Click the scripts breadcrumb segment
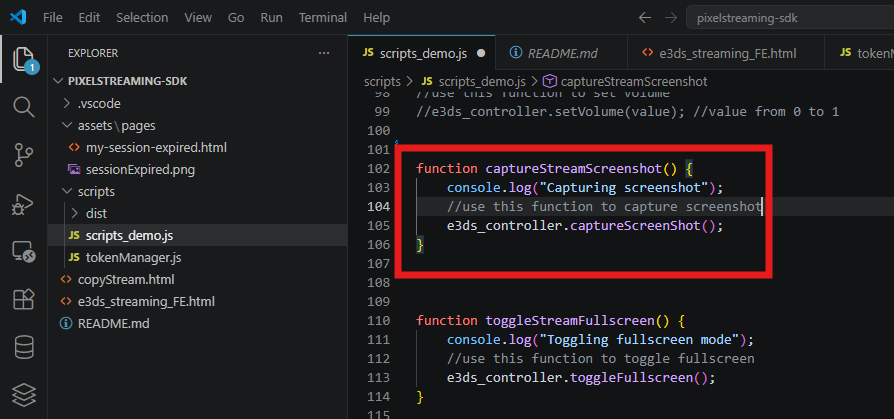 pos(382,82)
